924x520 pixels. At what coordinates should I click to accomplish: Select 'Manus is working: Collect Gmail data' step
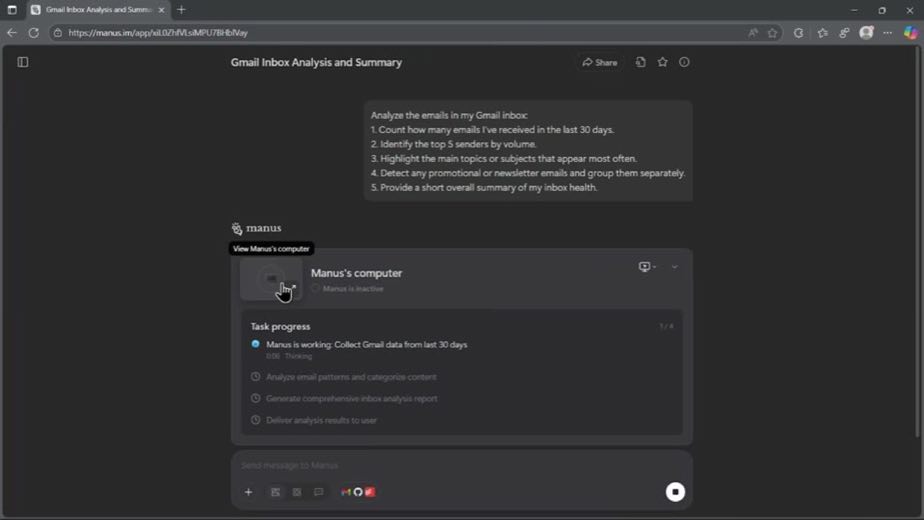pos(366,344)
